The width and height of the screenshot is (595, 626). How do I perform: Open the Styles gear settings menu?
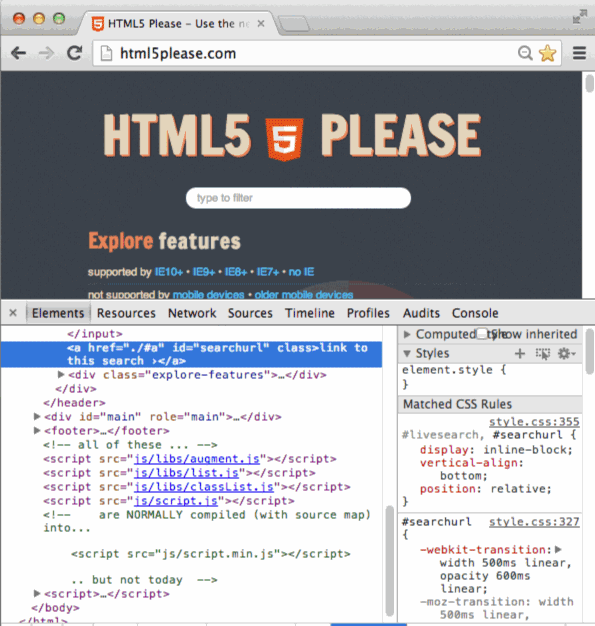[x=566, y=353]
